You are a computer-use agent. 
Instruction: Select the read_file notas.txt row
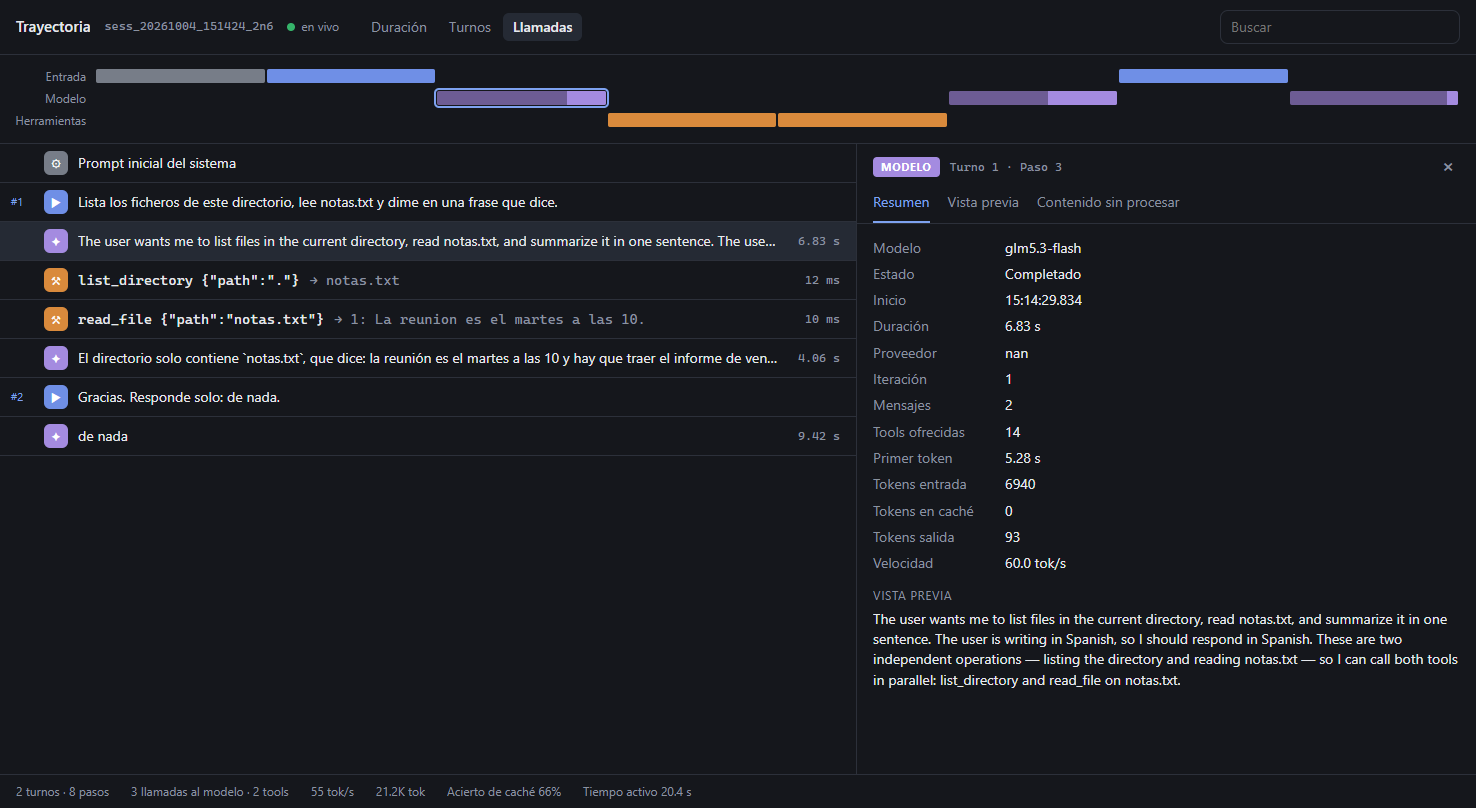point(428,319)
